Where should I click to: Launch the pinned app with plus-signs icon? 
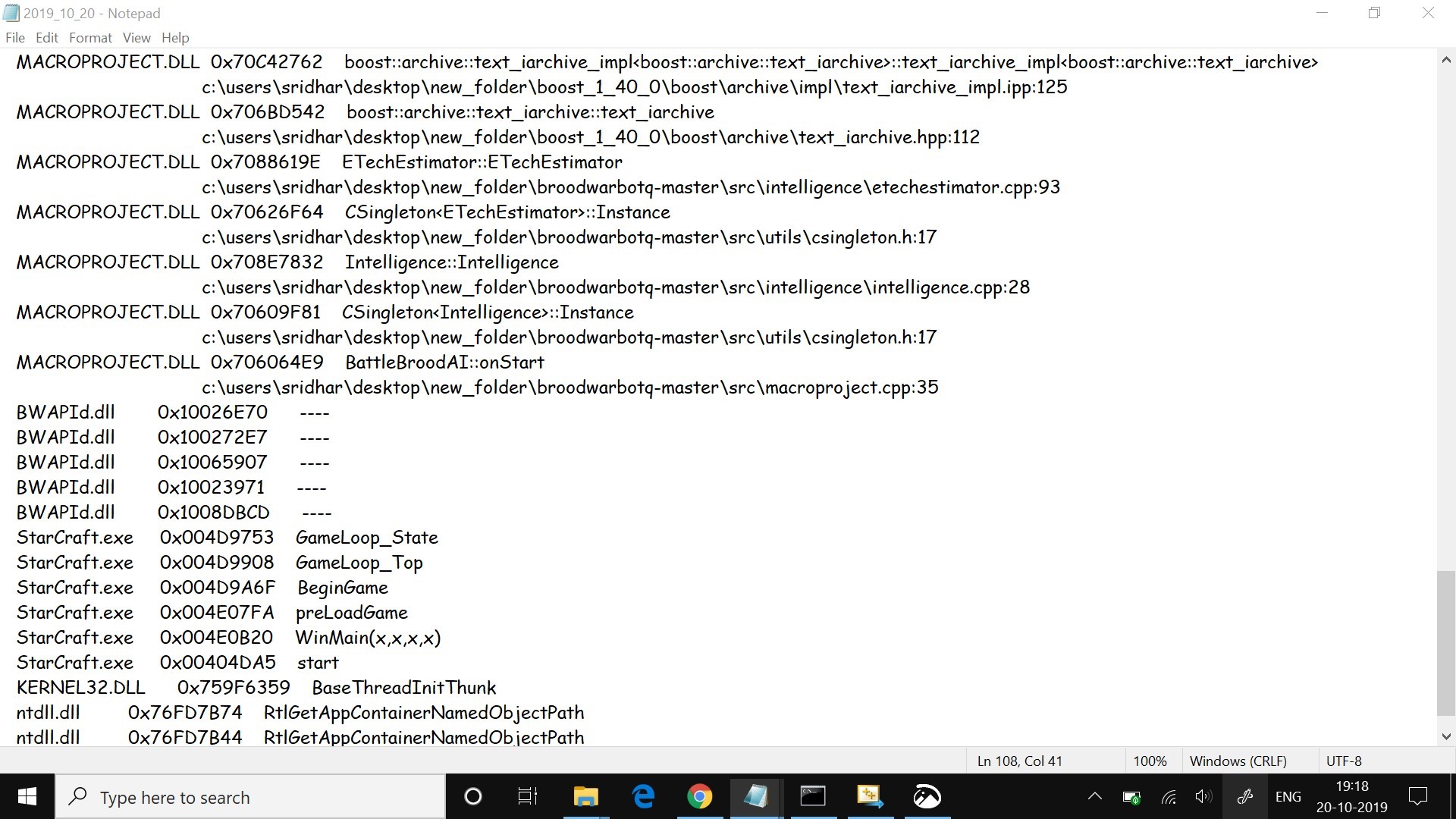click(870, 796)
